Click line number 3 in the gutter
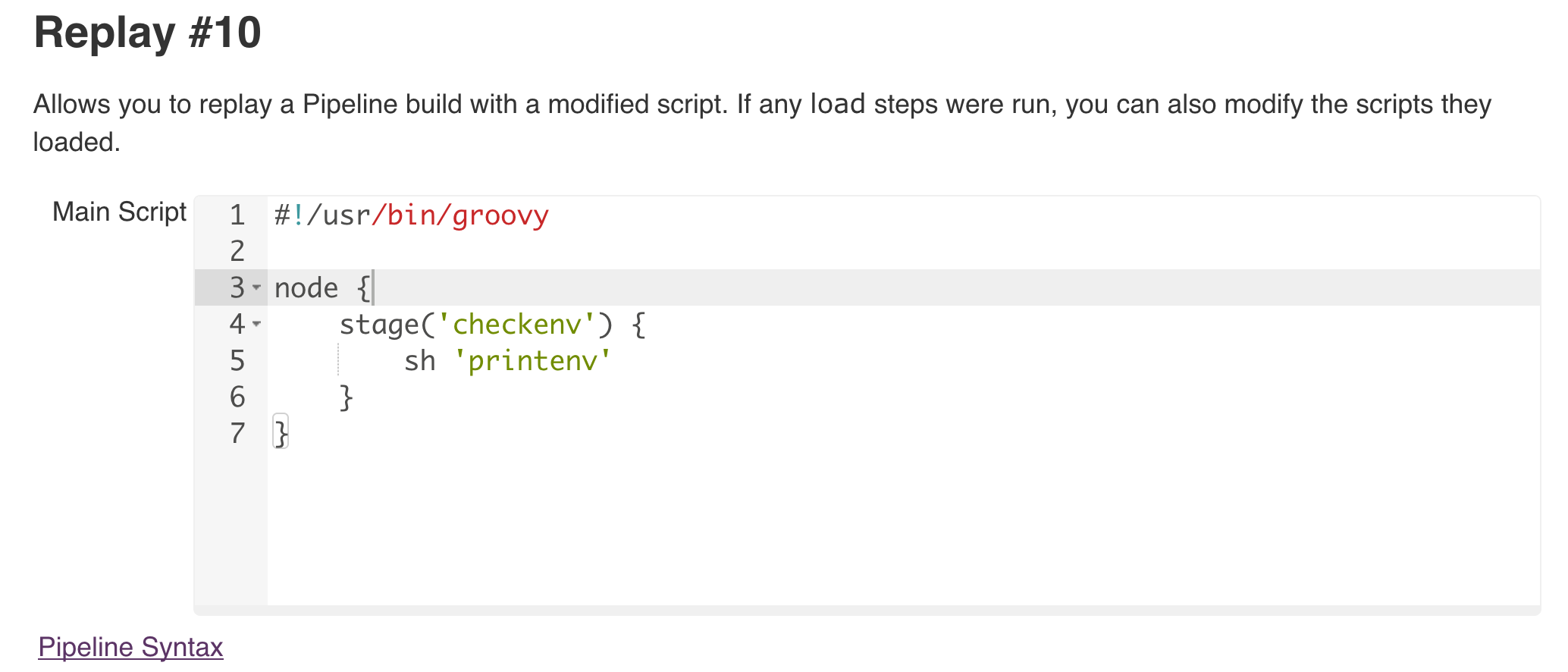The width and height of the screenshot is (1568, 672). coord(237,288)
